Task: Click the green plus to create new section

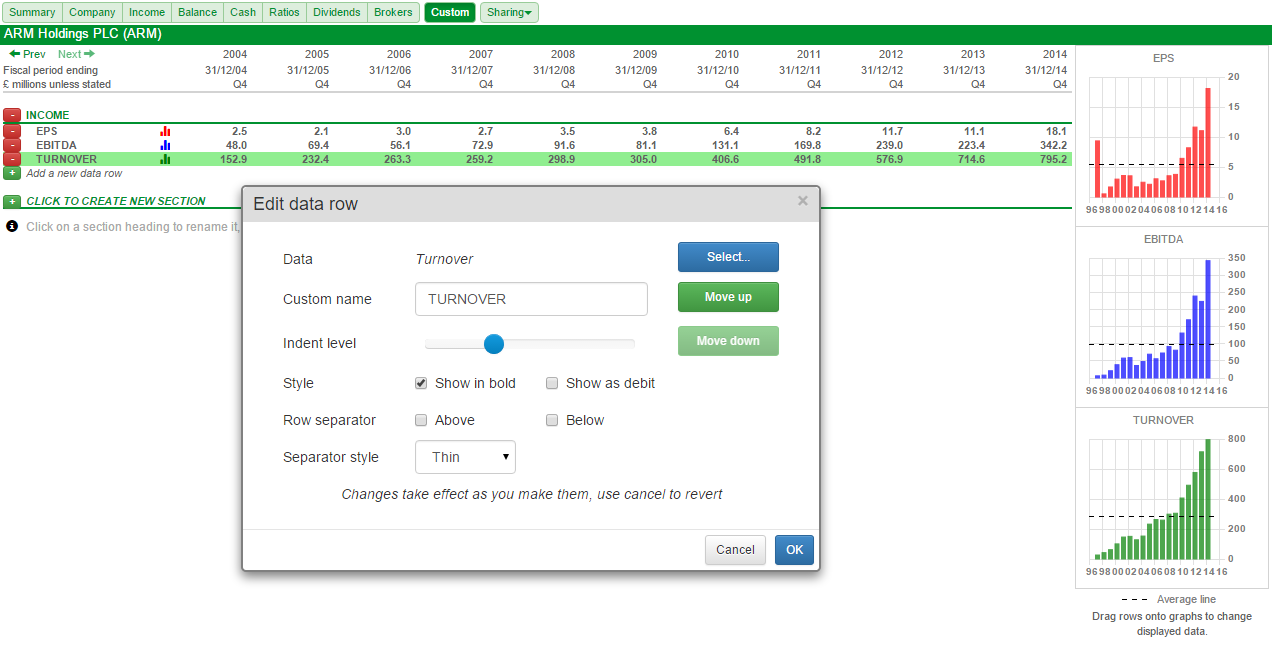Action: point(12,201)
